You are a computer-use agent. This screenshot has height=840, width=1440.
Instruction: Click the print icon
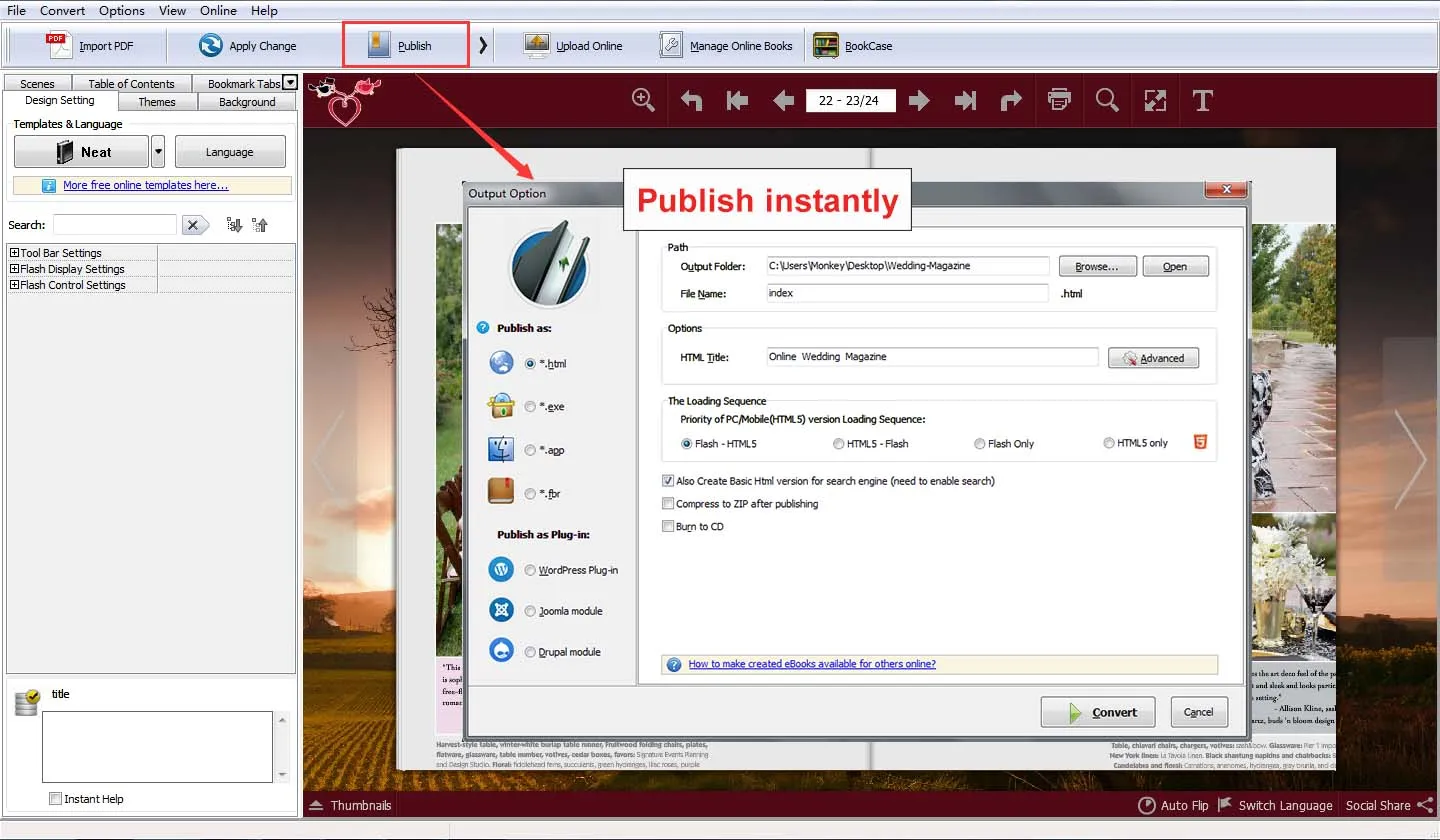(x=1059, y=100)
